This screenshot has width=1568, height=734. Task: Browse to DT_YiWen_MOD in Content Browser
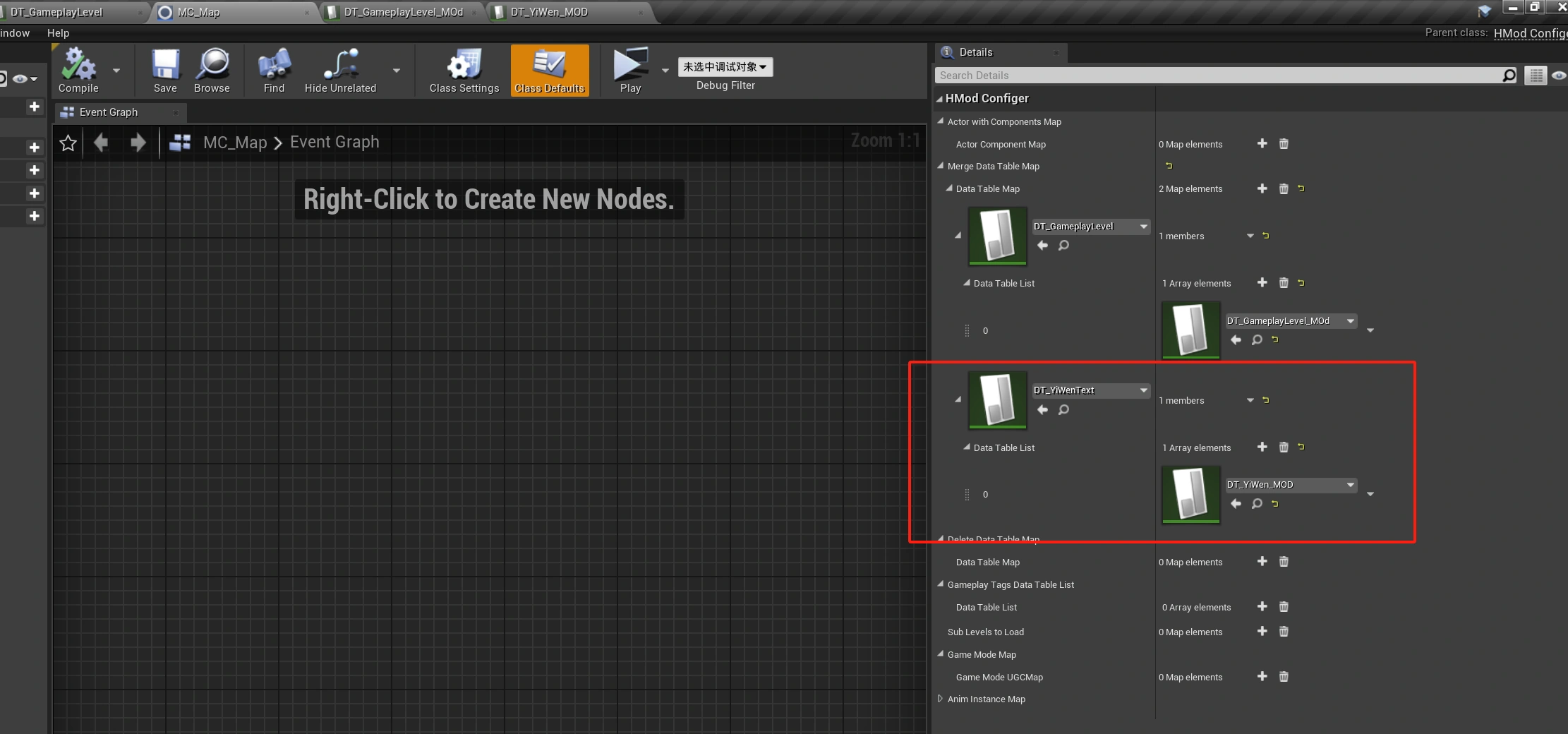(x=1257, y=504)
